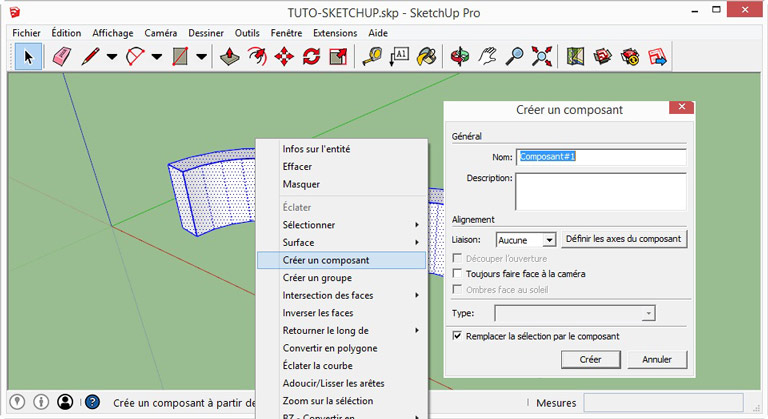This screenshot has width=768, height=419.
Task: Click Zoom Extents tool
Action: click(542, 56)
